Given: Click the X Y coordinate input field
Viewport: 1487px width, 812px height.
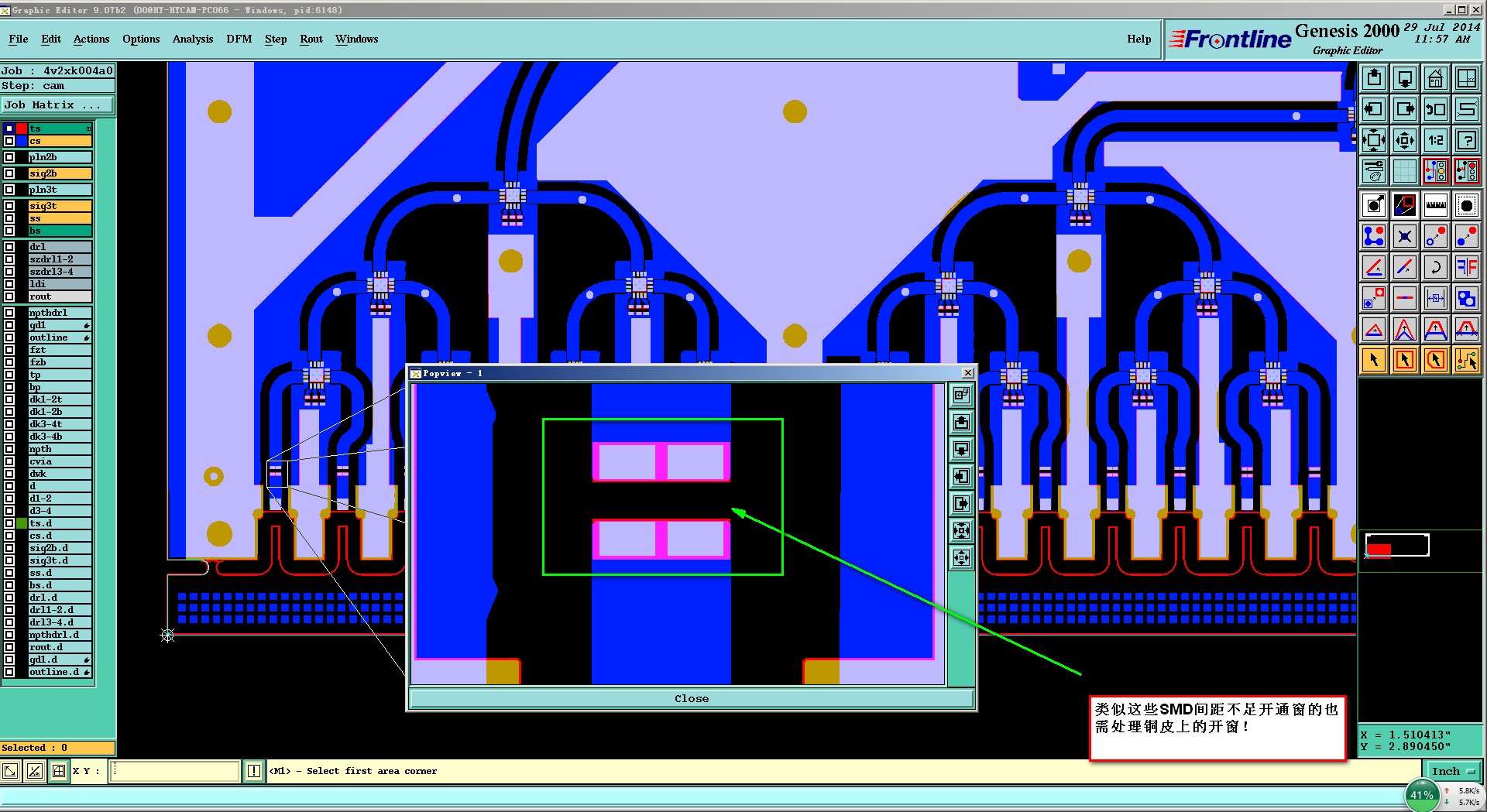Looking at the screenshot, I should tap(175, 771).
